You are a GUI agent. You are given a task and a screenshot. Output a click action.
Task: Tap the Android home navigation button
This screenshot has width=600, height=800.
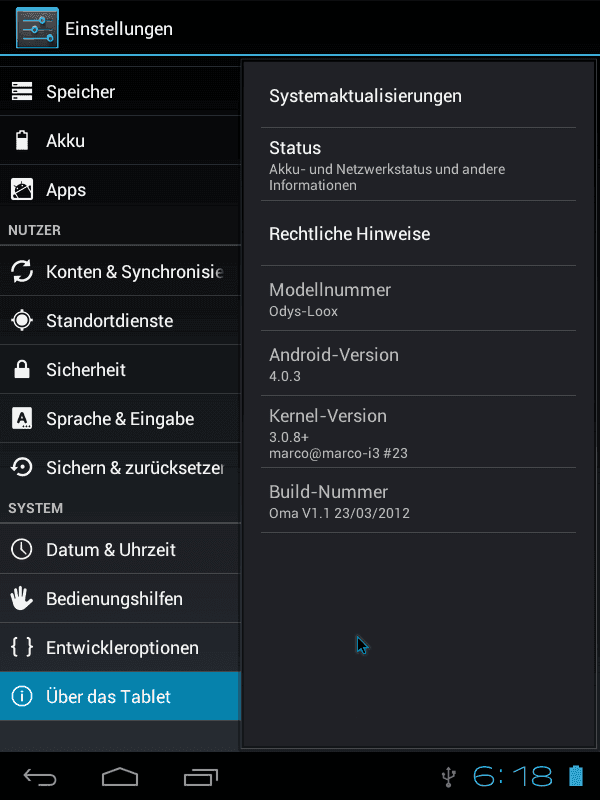pos(120,777)
